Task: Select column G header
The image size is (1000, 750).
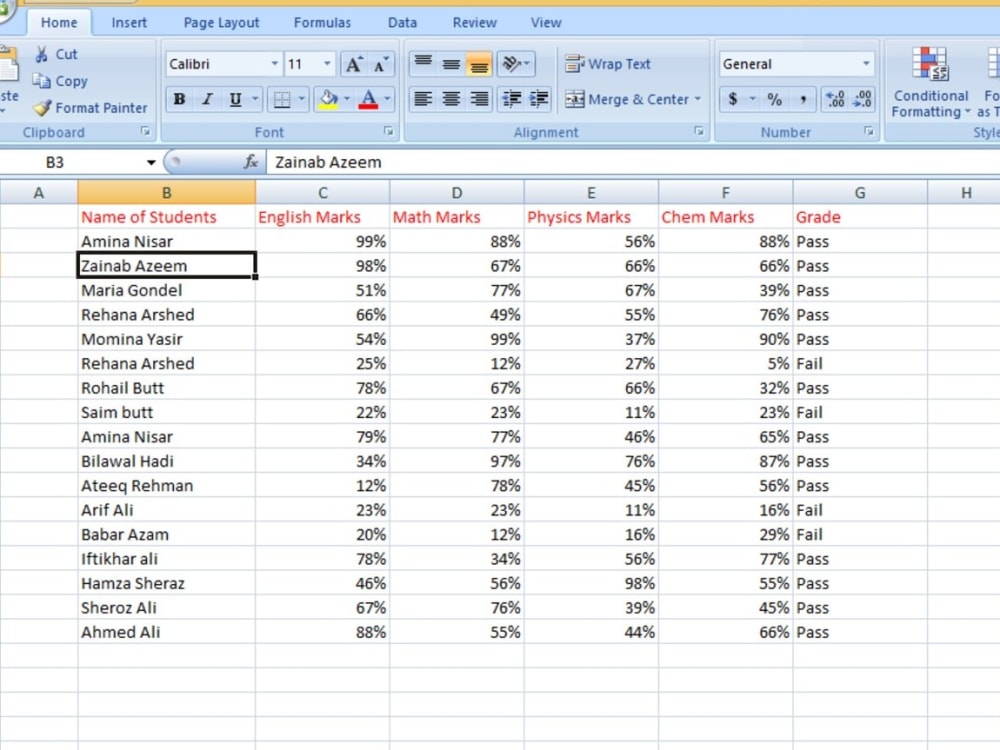Action: pyautogui.click(x=860, y=193)
